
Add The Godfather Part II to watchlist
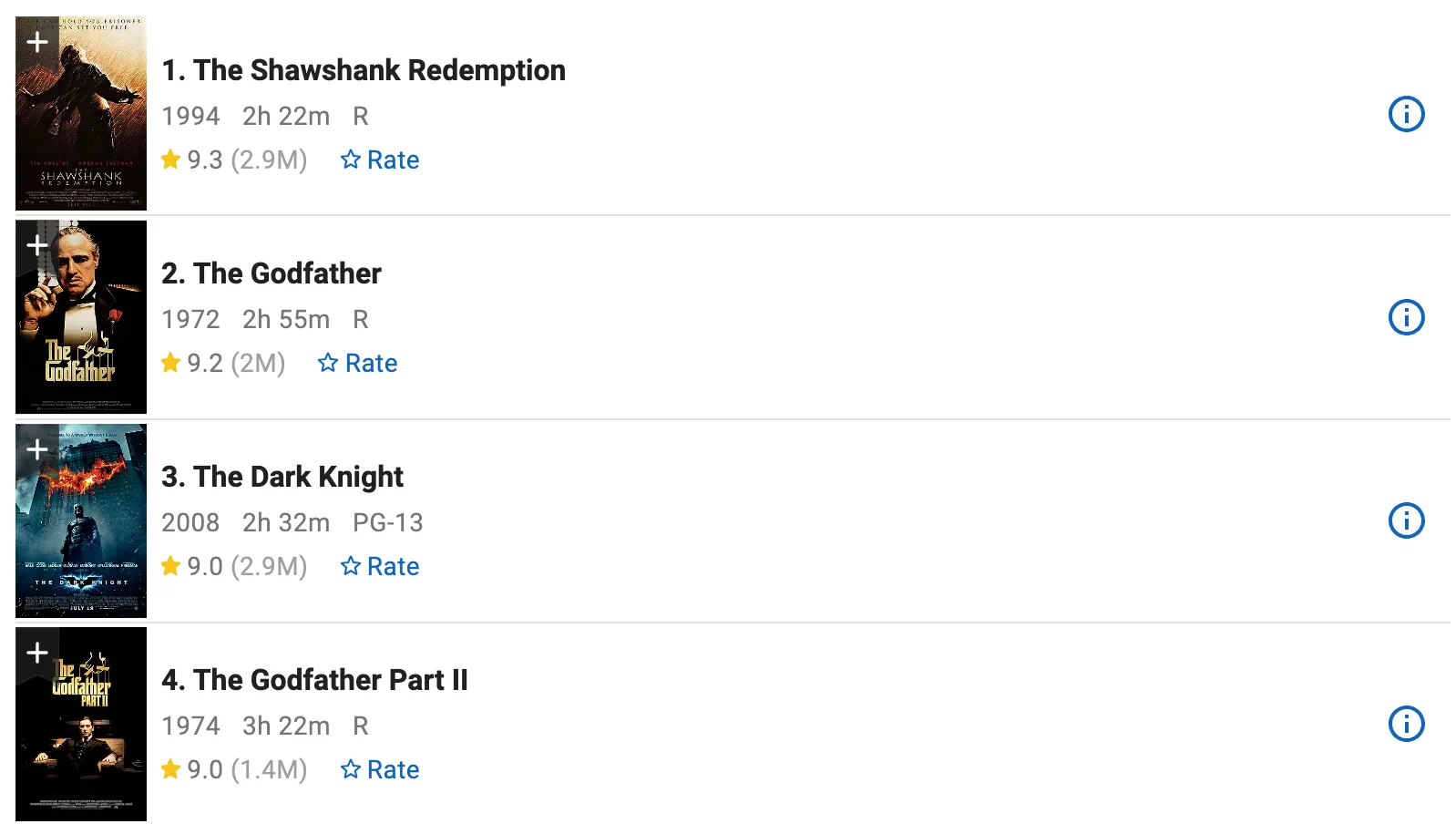(36, 652)
